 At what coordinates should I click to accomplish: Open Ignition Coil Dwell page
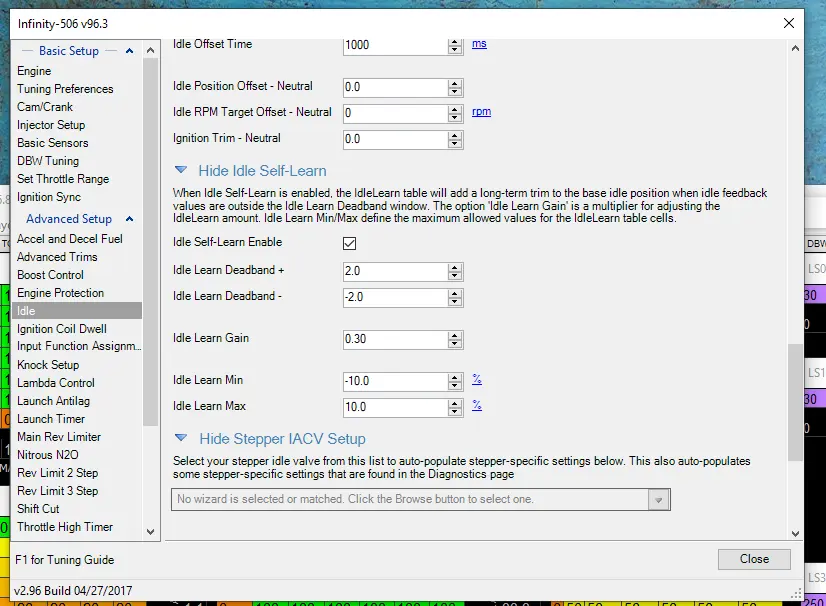click(62, 329)
